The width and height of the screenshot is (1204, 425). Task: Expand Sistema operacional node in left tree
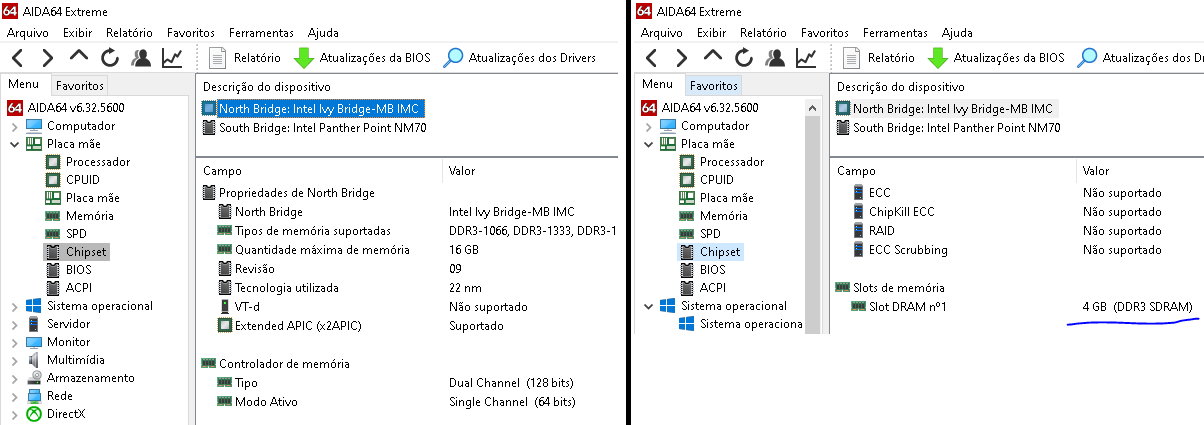click(14, 306)
